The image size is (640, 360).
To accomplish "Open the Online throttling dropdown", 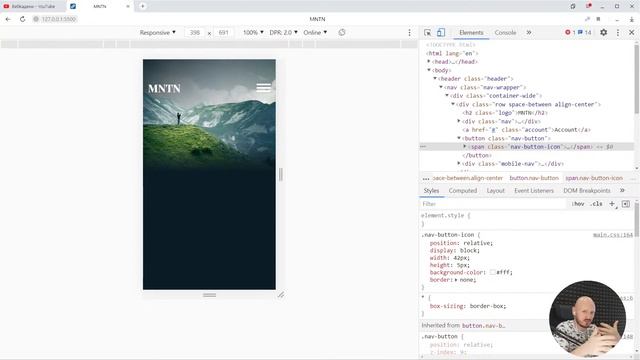I will click(x=315, y=33).
